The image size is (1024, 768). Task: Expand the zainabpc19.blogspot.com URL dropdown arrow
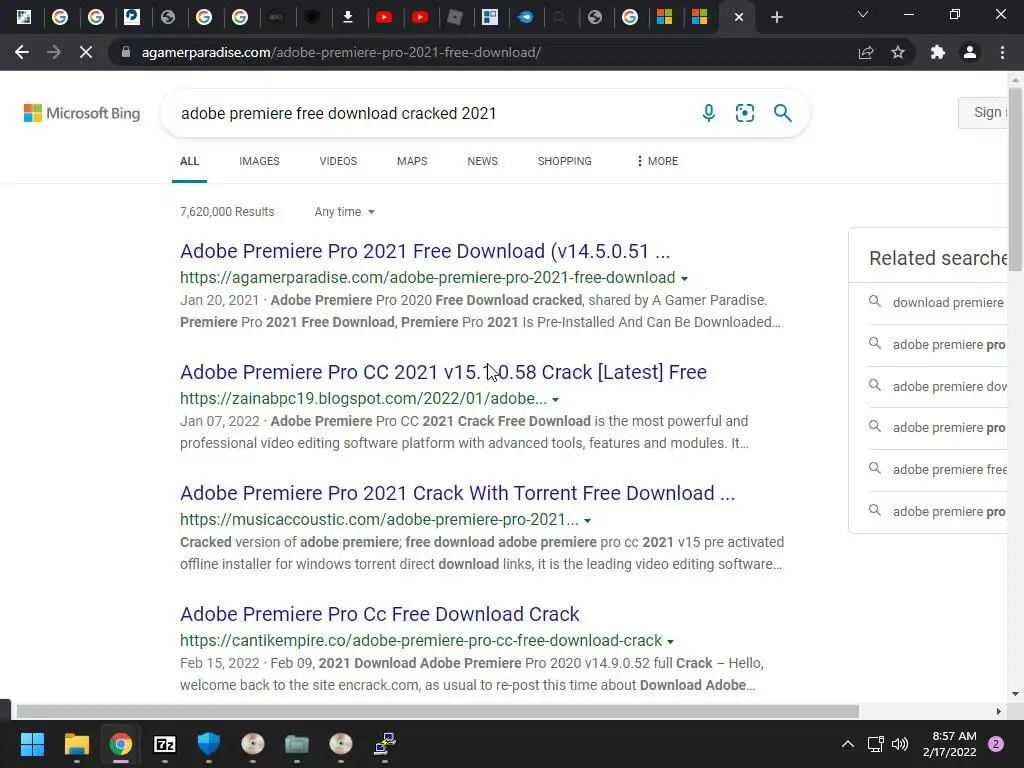555,400
